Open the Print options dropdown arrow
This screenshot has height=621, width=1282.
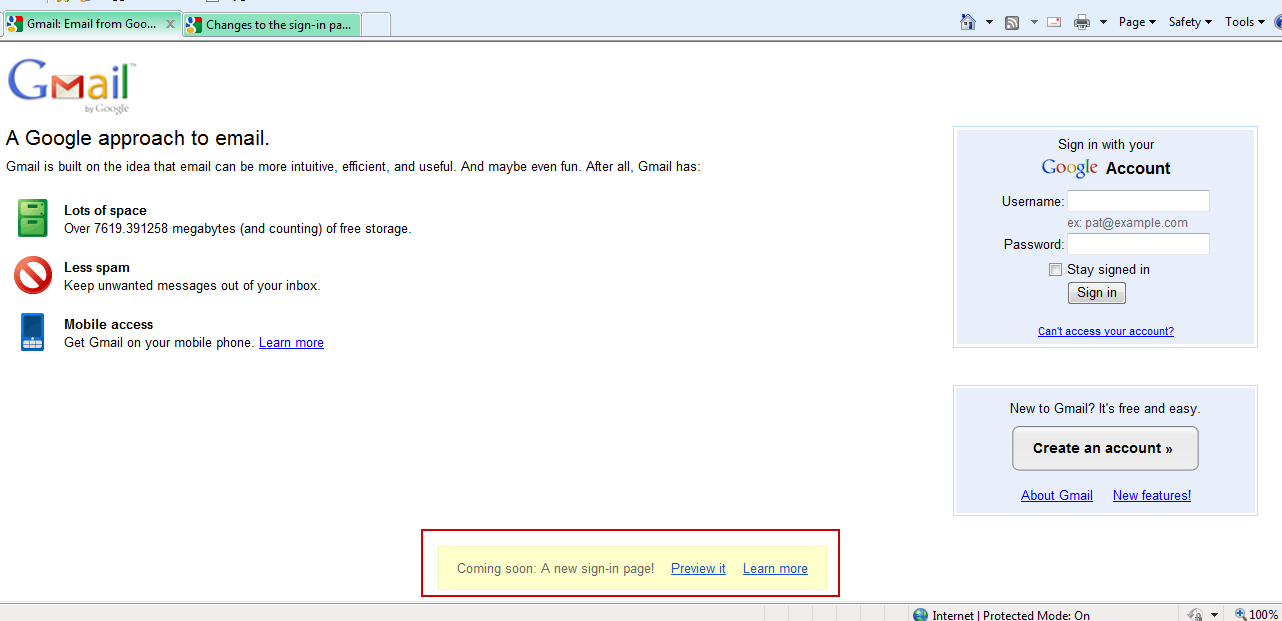click(1103, 22)
